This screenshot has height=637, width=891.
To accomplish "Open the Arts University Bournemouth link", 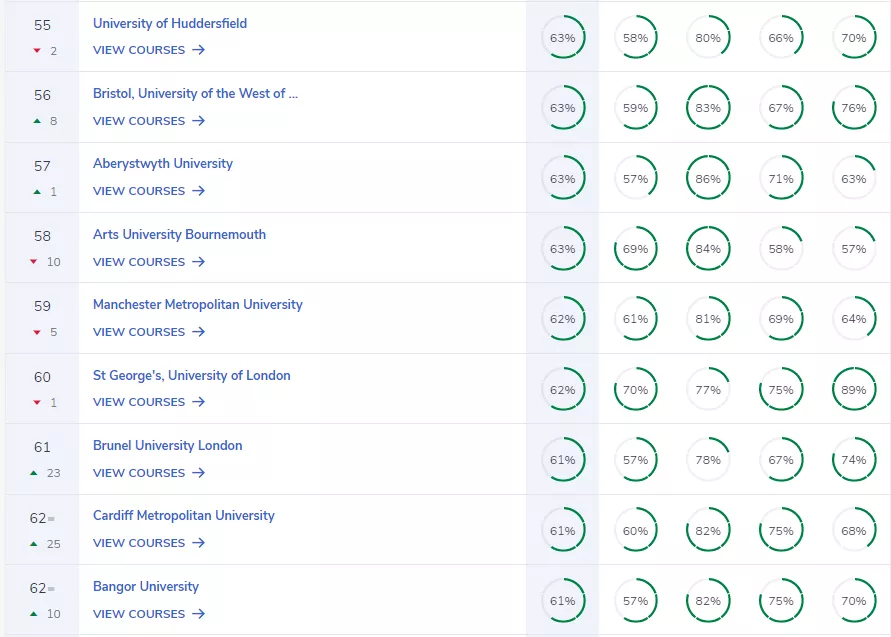I will [x=179, y=235].
